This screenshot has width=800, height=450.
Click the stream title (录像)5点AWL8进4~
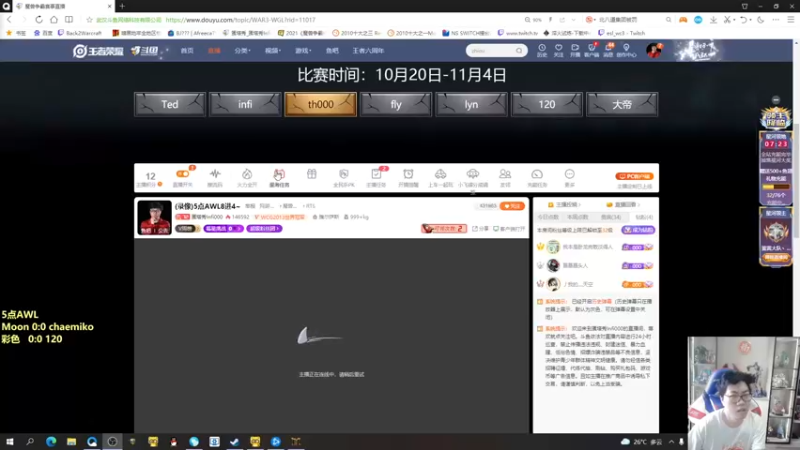pos(207,206)
